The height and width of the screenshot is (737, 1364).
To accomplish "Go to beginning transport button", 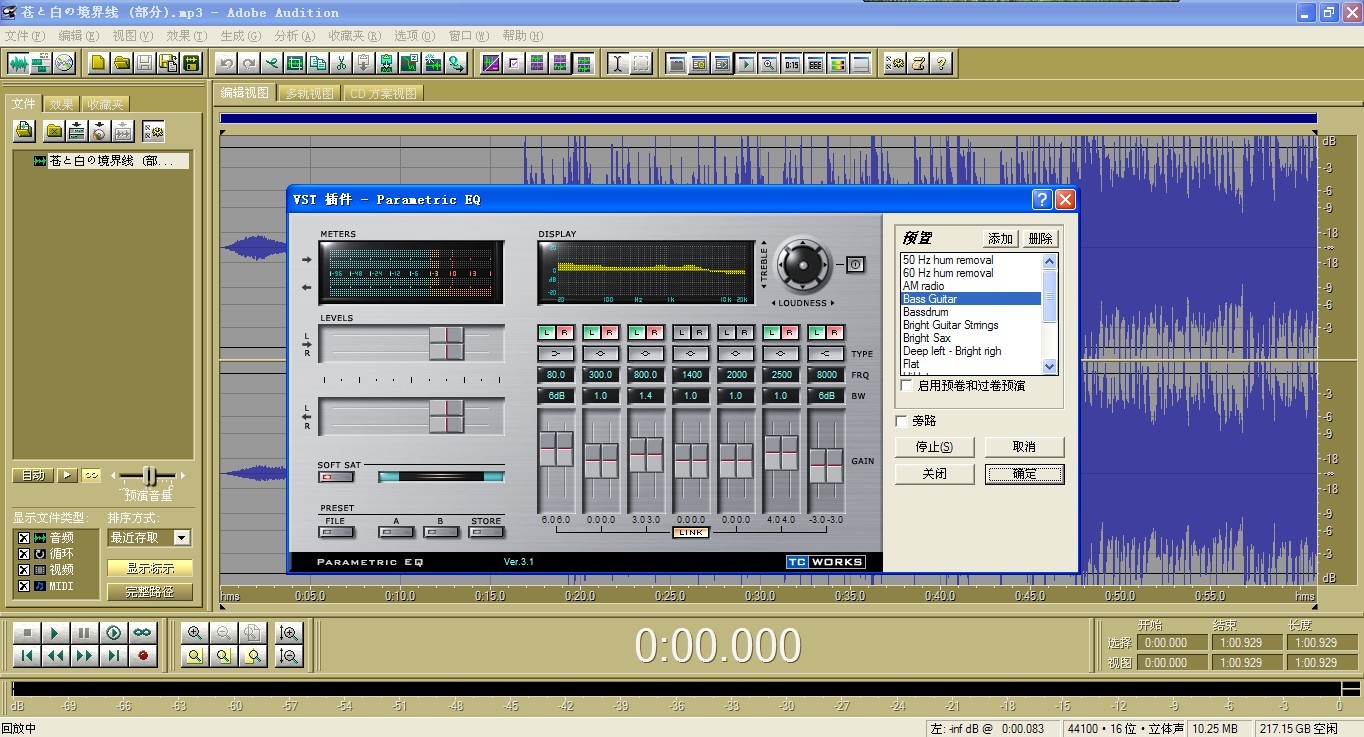I will [x=27, y=656].
